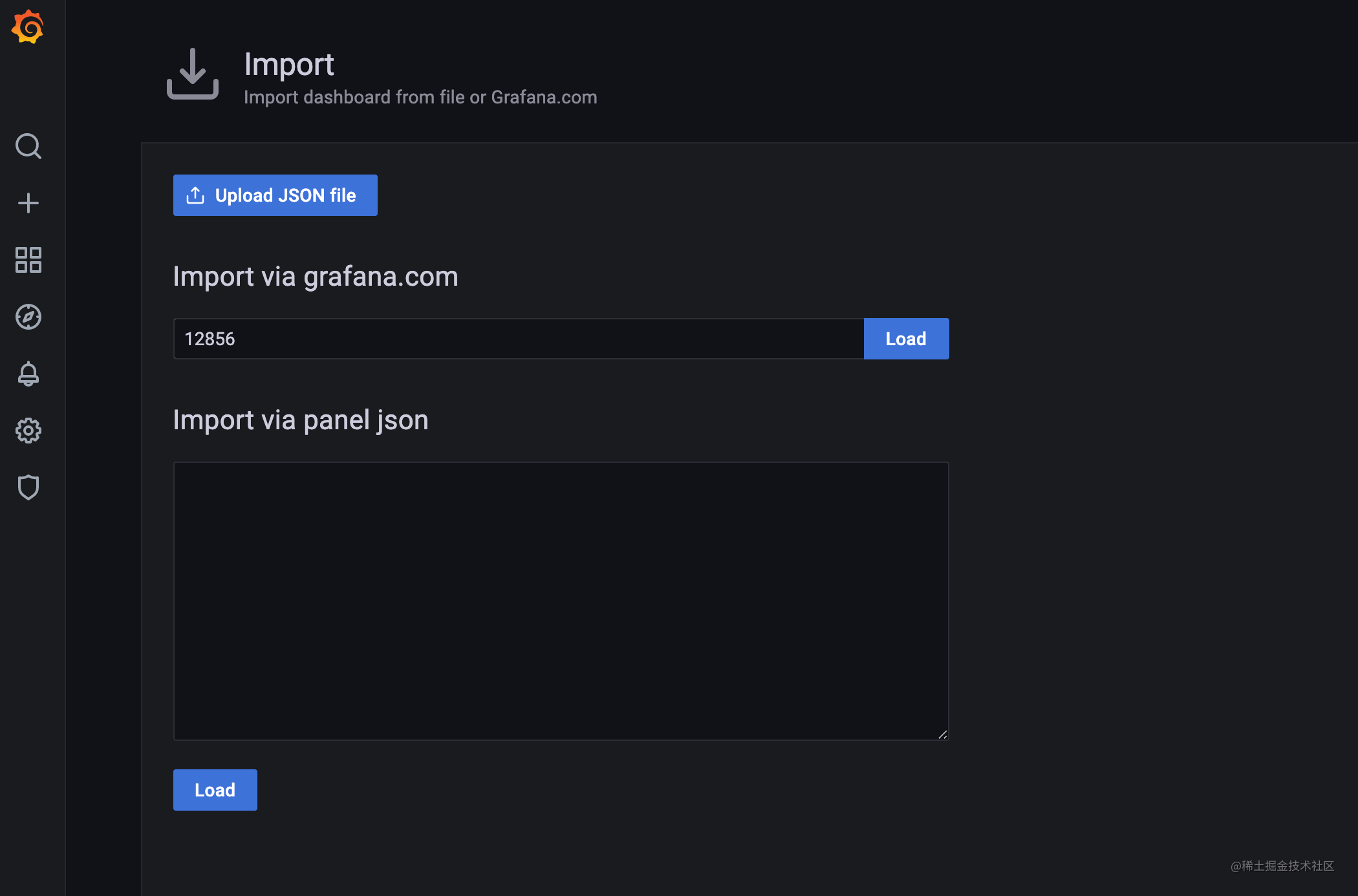Open the Create plus menu icon

point(28,203)
